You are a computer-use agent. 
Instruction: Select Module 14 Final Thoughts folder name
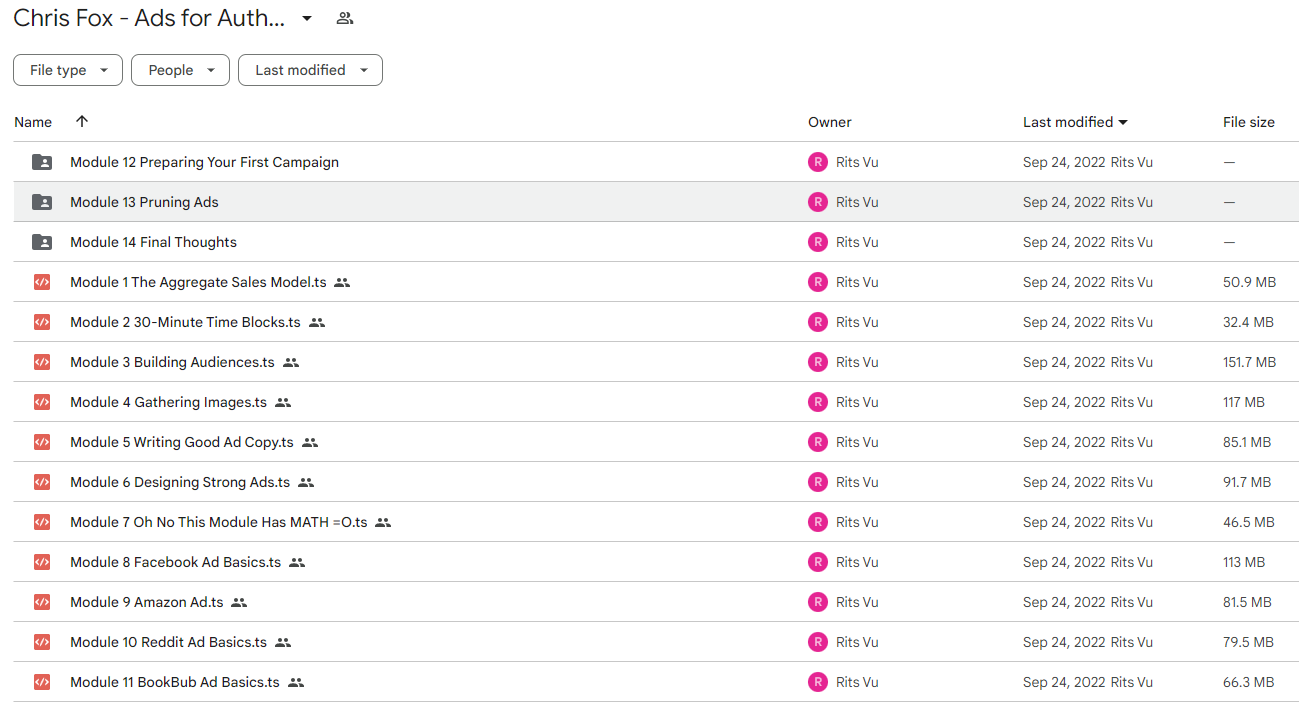[x=153, y=242]
